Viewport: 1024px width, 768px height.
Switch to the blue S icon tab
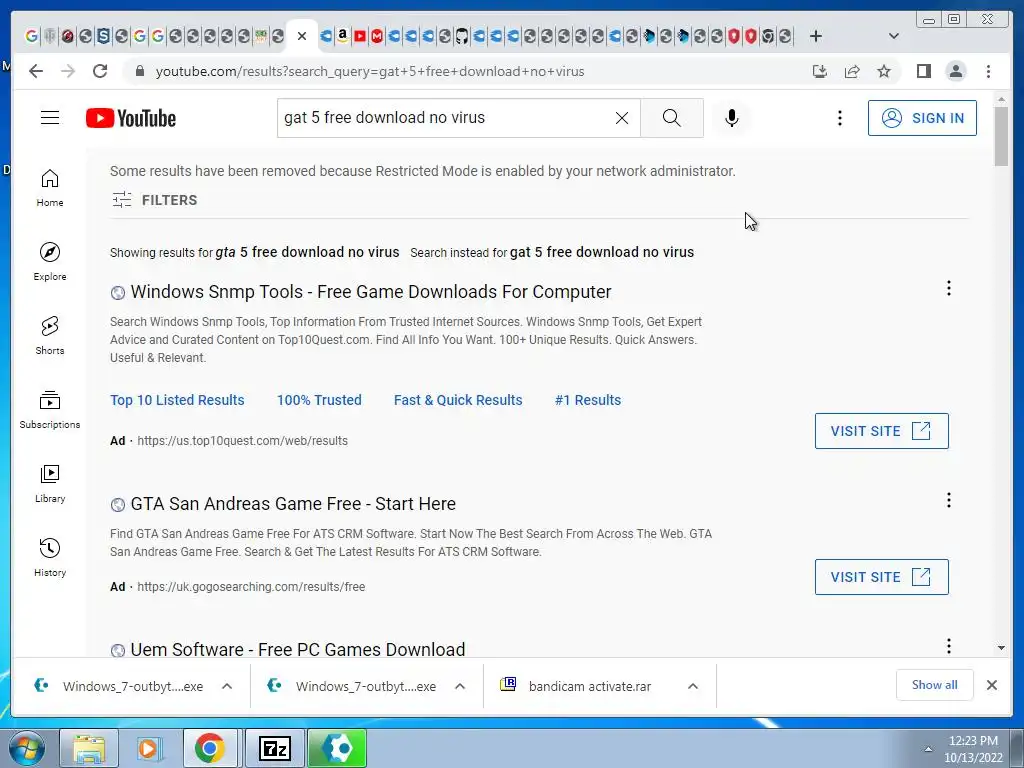click(103, 36)
